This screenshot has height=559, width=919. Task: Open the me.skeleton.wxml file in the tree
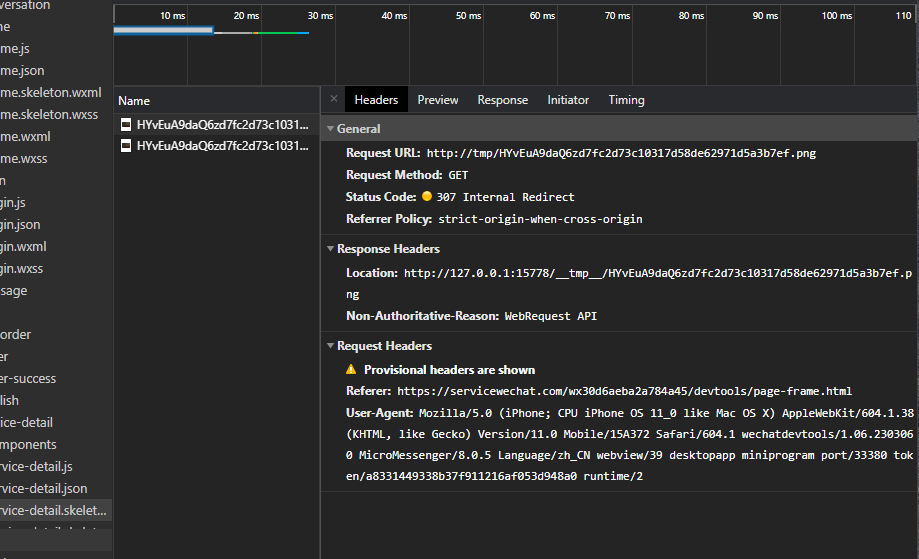click(x=50, y=93)
